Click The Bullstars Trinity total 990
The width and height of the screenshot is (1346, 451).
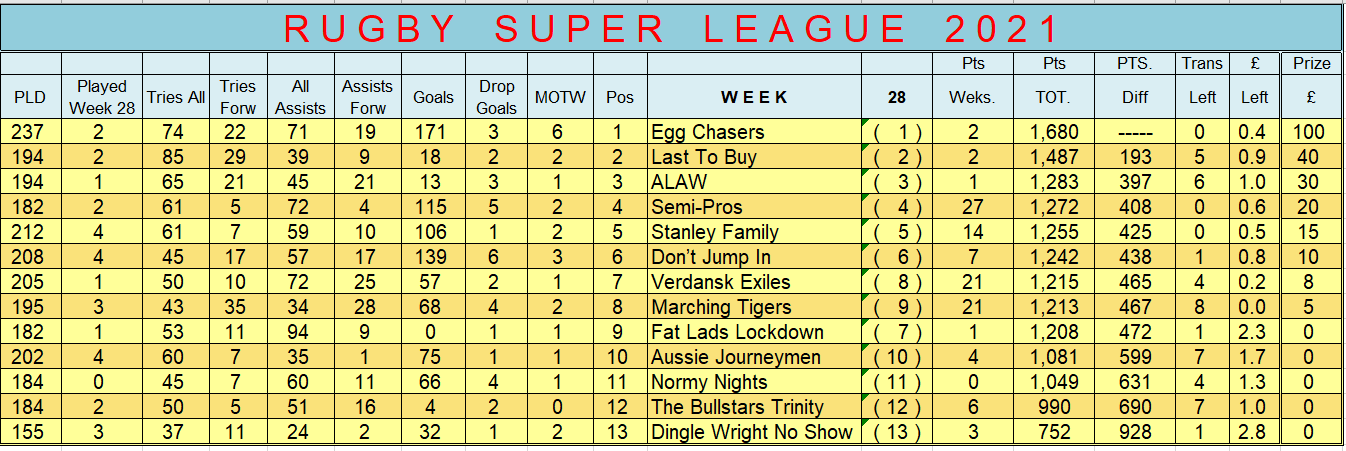click(x=1055, y=407)
